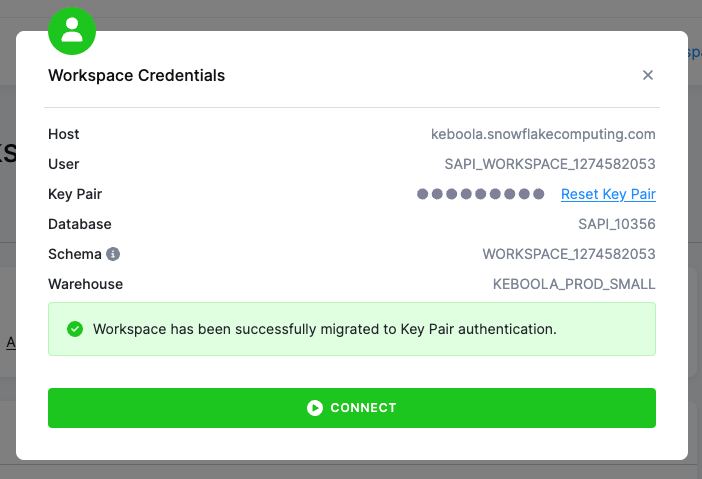
Task: Click the Database field label
Action: tap(80, 224)
